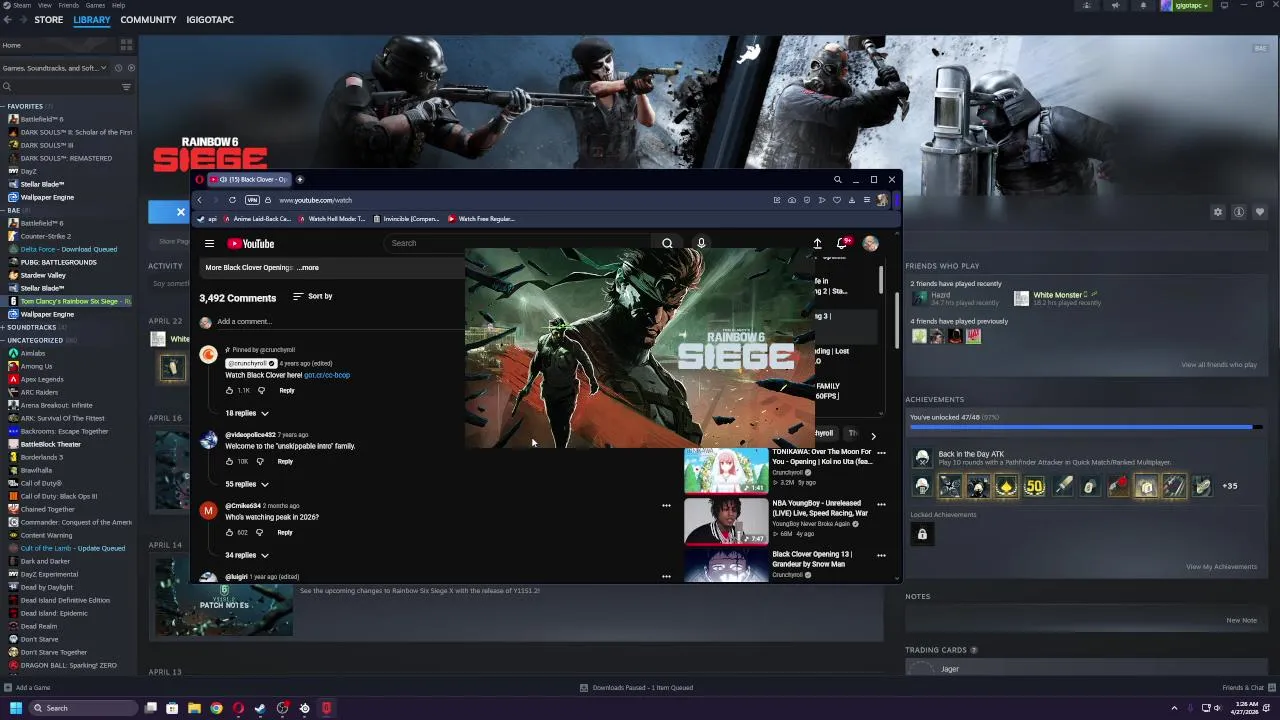The height and width of the screenshot is (720, 1280).
Task: Open game settings gear on Siege page
Action: pyautogui.click(x=1218, y=212)
